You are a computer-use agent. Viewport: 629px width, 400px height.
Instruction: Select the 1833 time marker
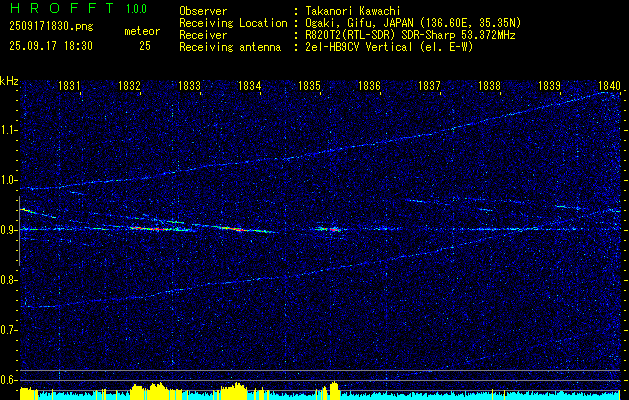pos(189,85)
